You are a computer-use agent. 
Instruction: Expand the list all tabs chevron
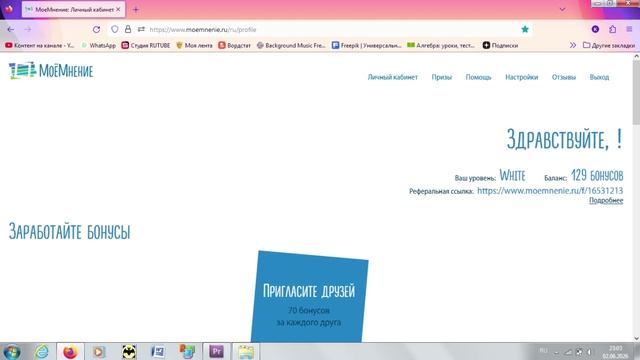(x=562, y=9)
